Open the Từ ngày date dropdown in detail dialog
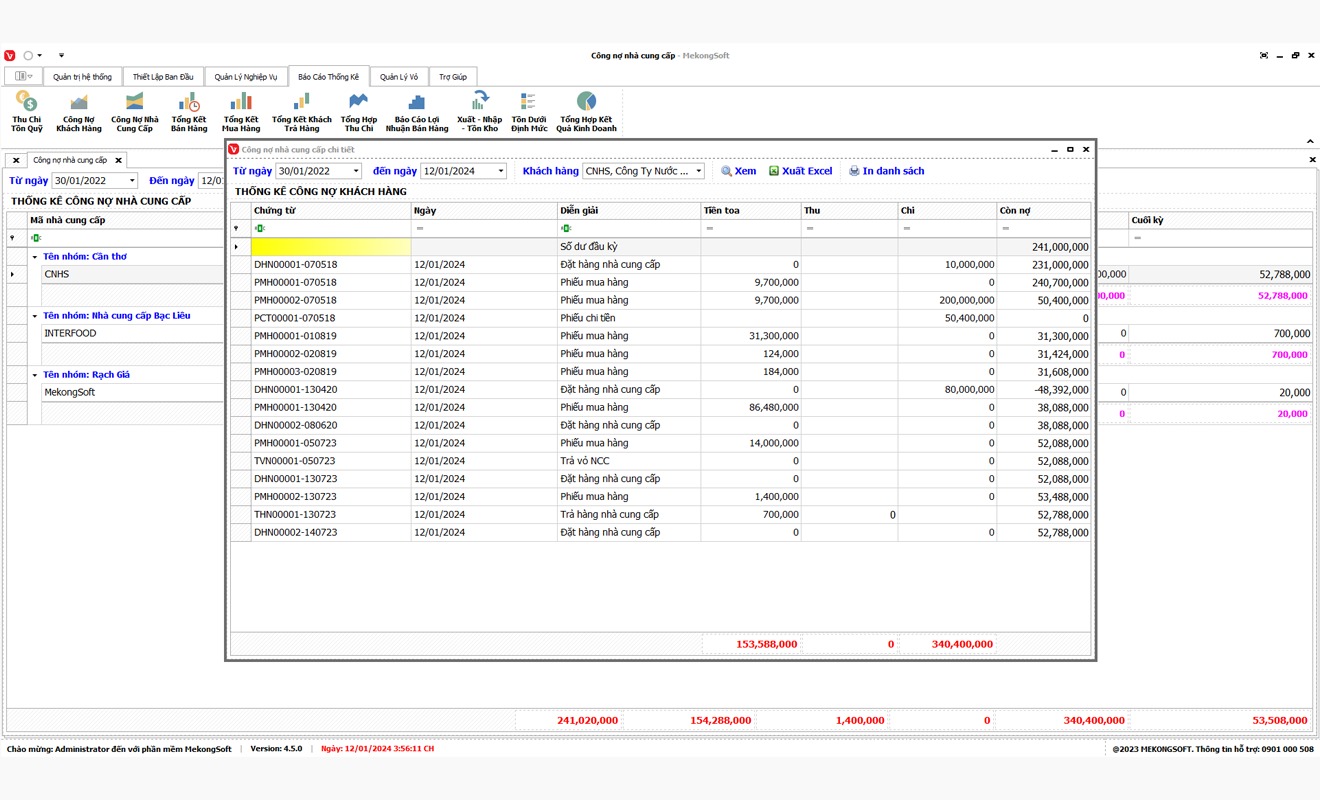Viewport: 1320px width, 800px height. [x=356, y=171]
